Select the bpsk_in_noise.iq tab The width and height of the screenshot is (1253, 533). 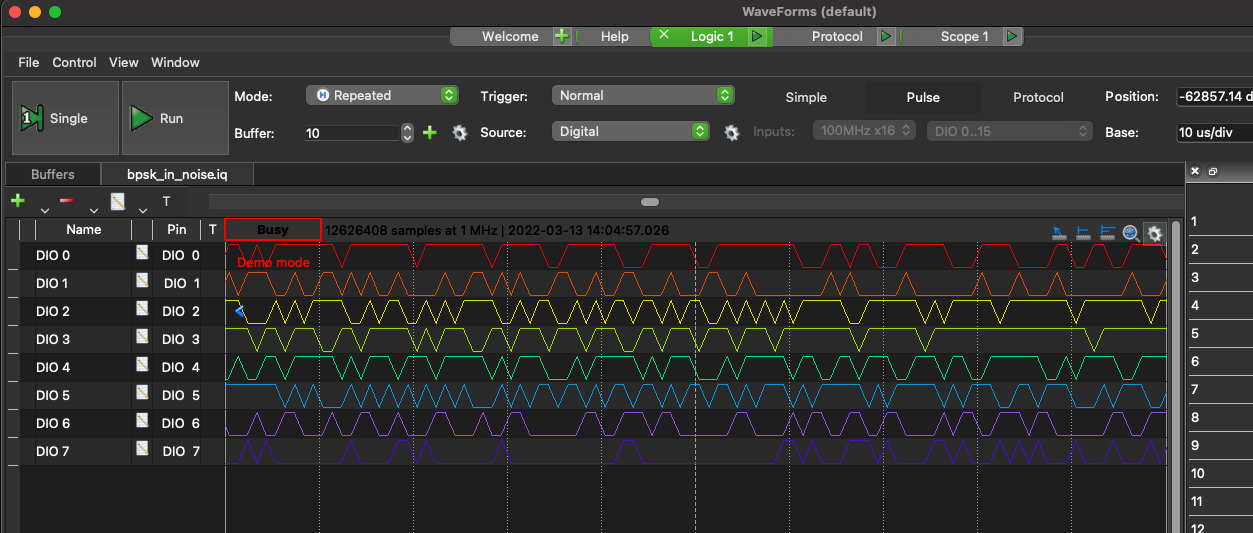click(177, 174)
